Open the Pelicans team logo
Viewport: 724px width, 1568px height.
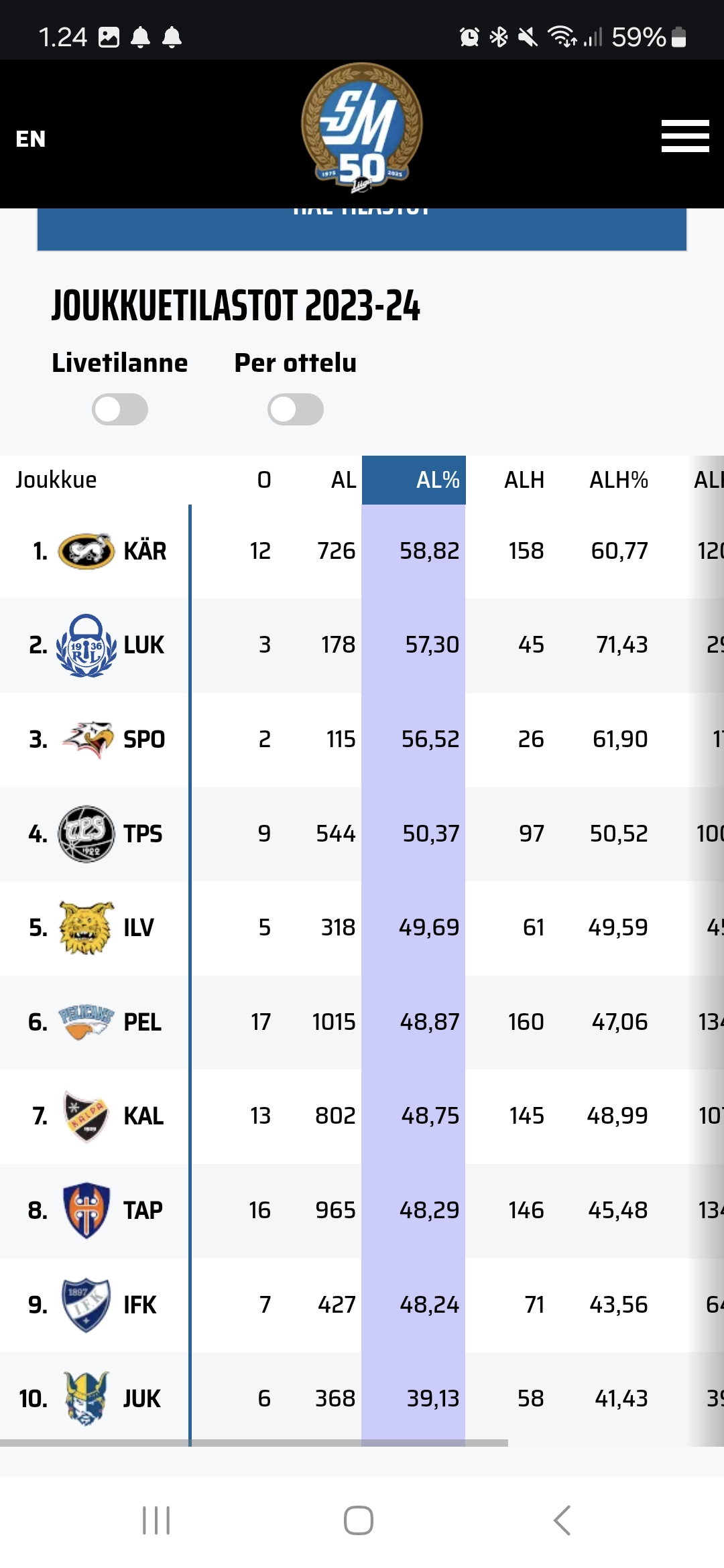tap(86, 1022)
